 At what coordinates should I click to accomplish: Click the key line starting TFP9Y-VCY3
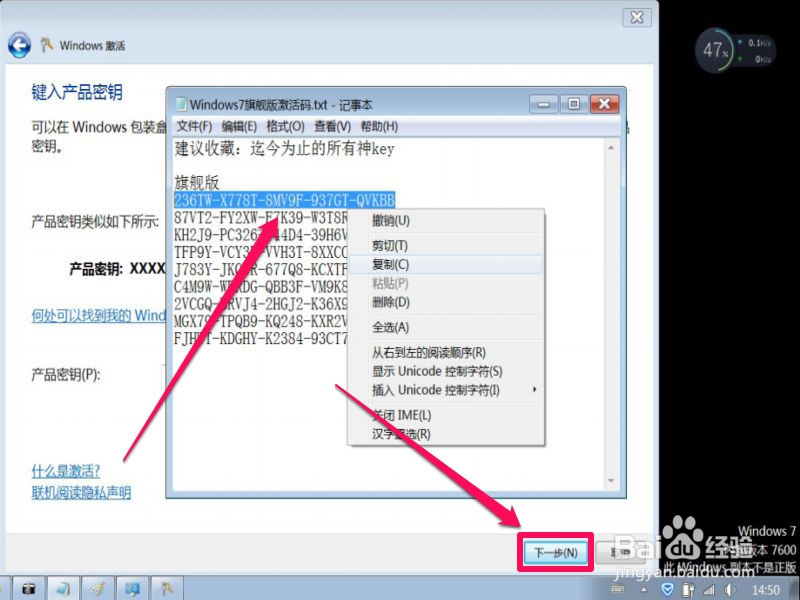(261, 252)
